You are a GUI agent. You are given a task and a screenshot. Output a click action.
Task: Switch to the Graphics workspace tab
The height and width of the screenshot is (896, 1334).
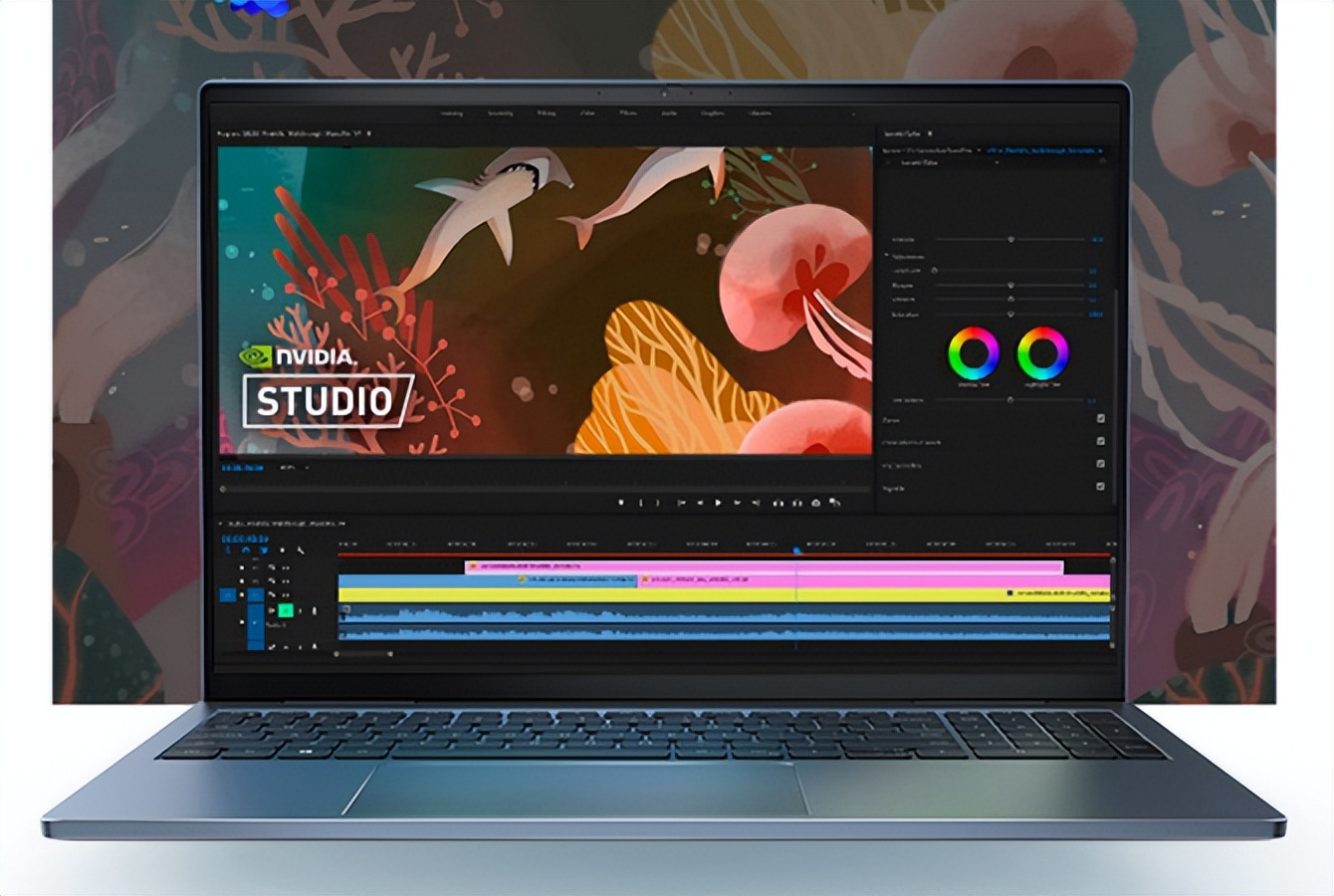click(712, 113)
